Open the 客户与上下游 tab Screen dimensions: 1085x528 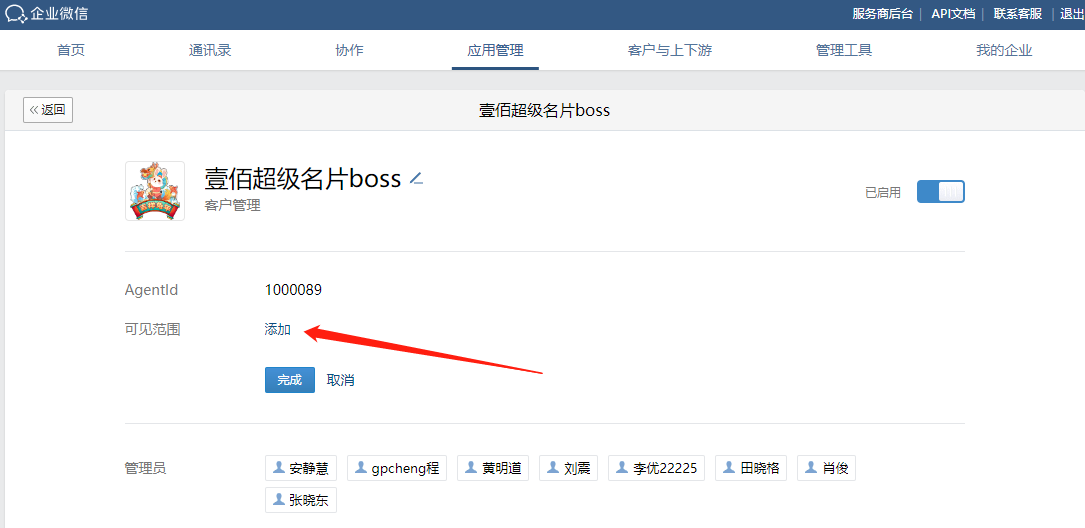[x=670, y=51]
